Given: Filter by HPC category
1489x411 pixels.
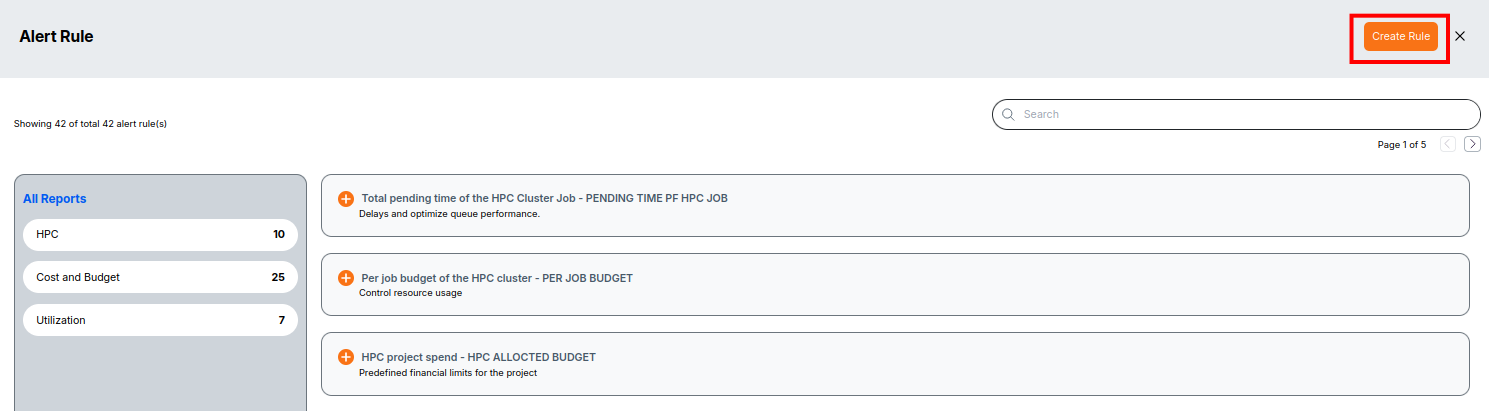Looking at the screenshot, I should [x=160, y=235].
